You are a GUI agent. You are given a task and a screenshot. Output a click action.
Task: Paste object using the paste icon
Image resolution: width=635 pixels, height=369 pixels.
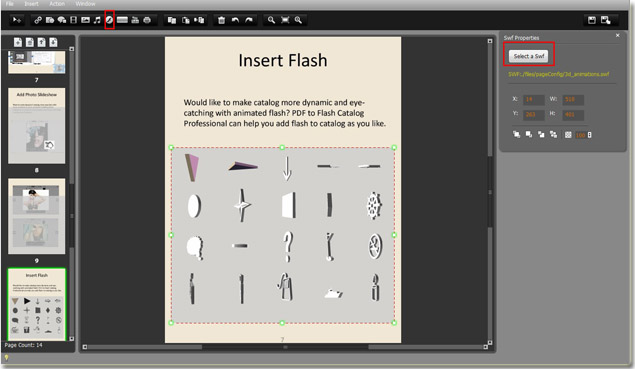pyautogui.click(x=186, y=20)
